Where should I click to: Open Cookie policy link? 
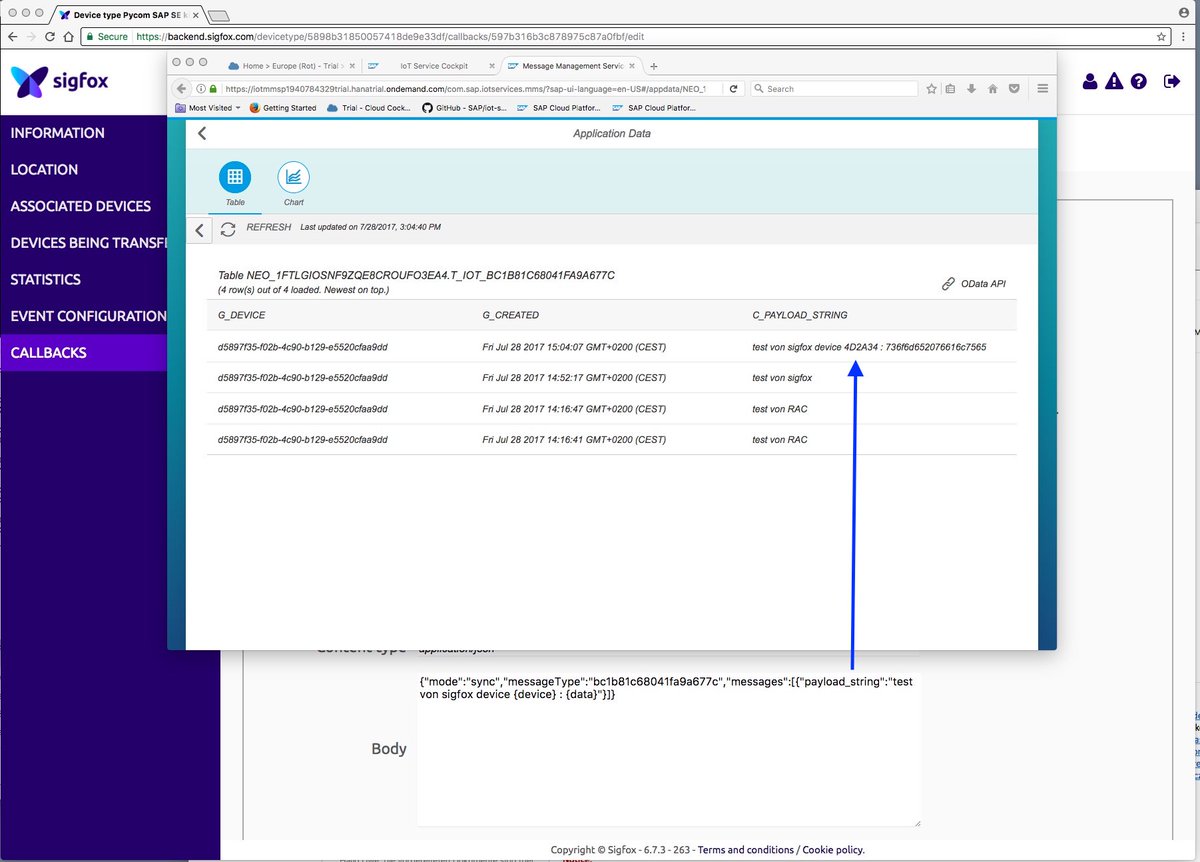click(x=833, y=850)
